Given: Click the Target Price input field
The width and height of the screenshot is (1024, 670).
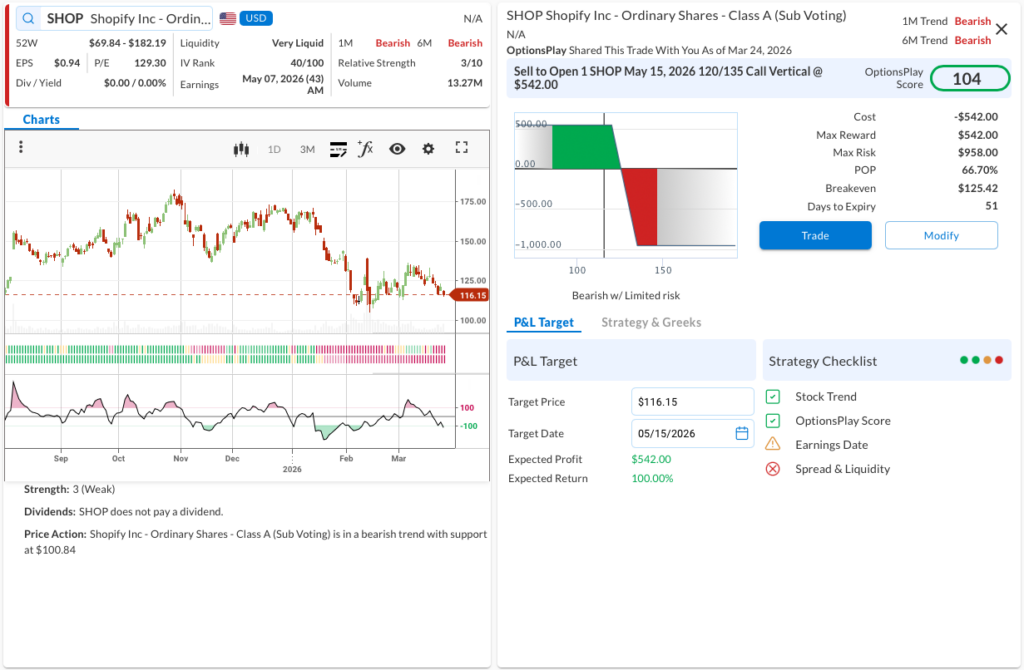Looking at the screenshot, I should tap(692, 402).
